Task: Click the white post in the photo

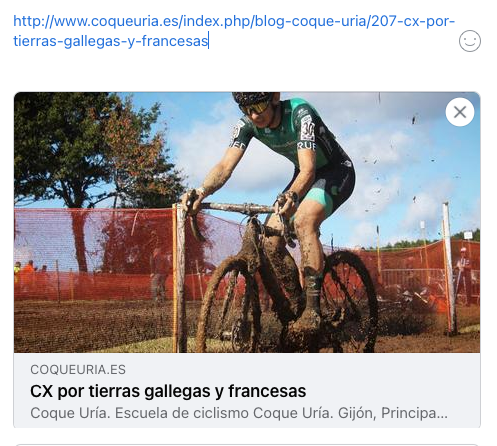Action: click(449, 267)
